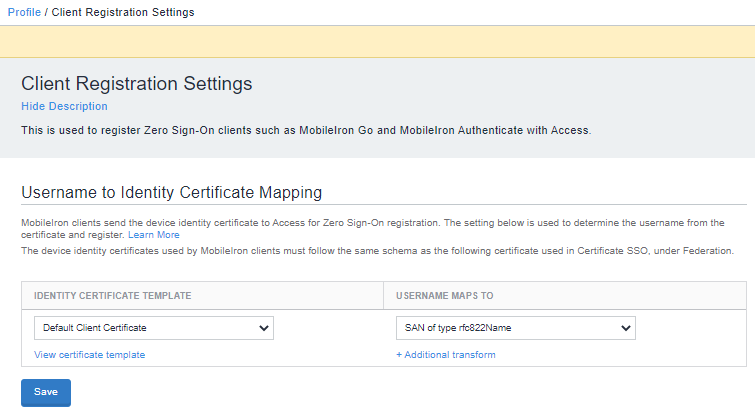Click the chevron arrow on the Username Maps To dropdown
Image resolution: width=755 pixels, height=417 pixels.
[x=626, y=328]
